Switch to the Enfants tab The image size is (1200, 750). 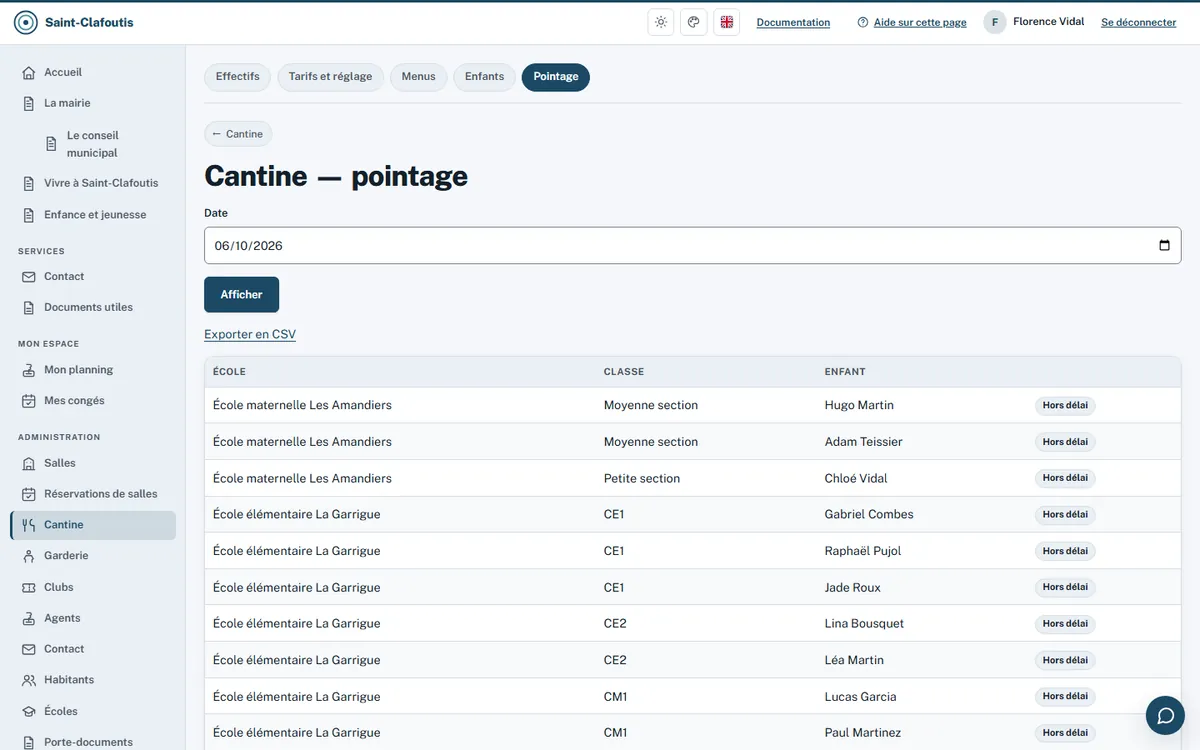coord(484,77)
